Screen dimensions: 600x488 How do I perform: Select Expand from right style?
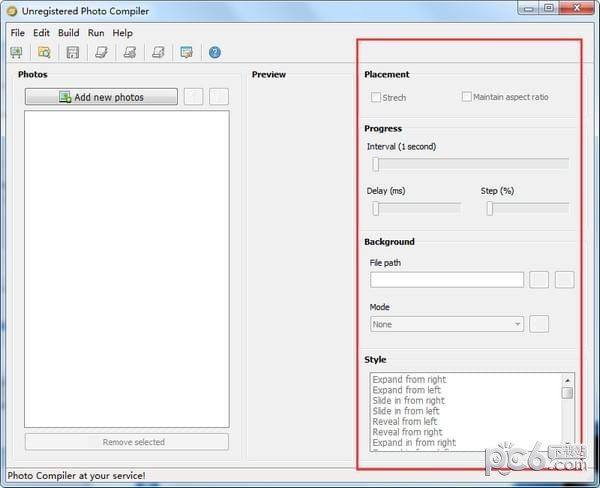click(x=409, y=379)
